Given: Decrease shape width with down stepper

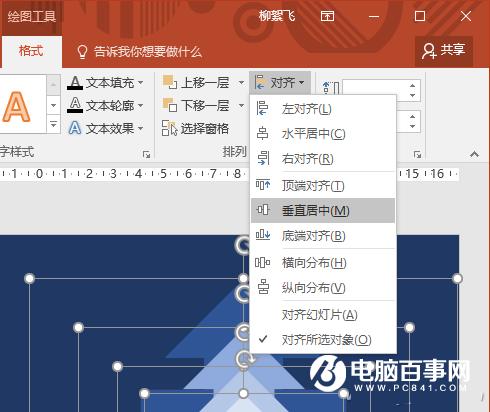Looking at the screenshot, I should 413,126.
